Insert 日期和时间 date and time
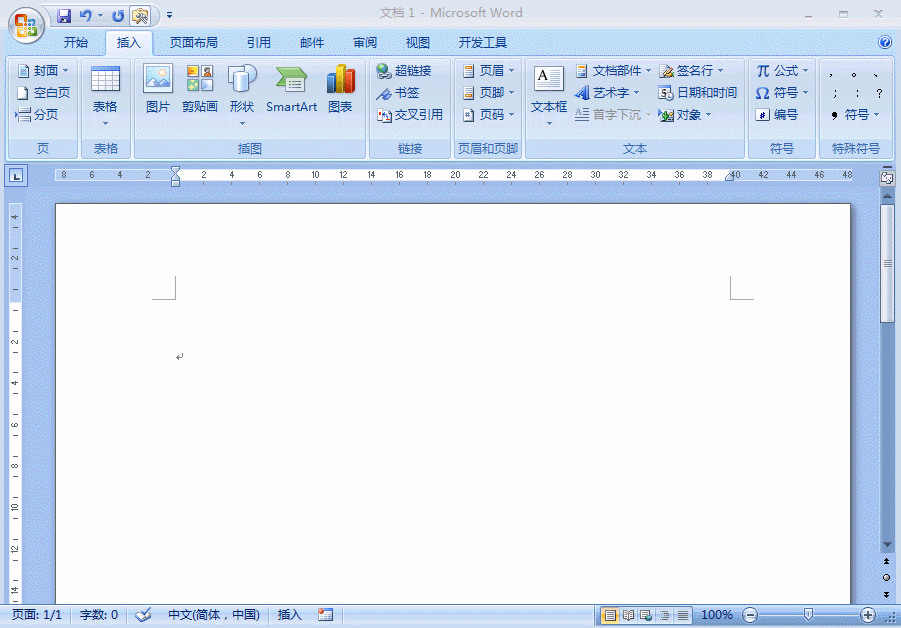The height and width of the screenshot is (628, 901). 698,93
